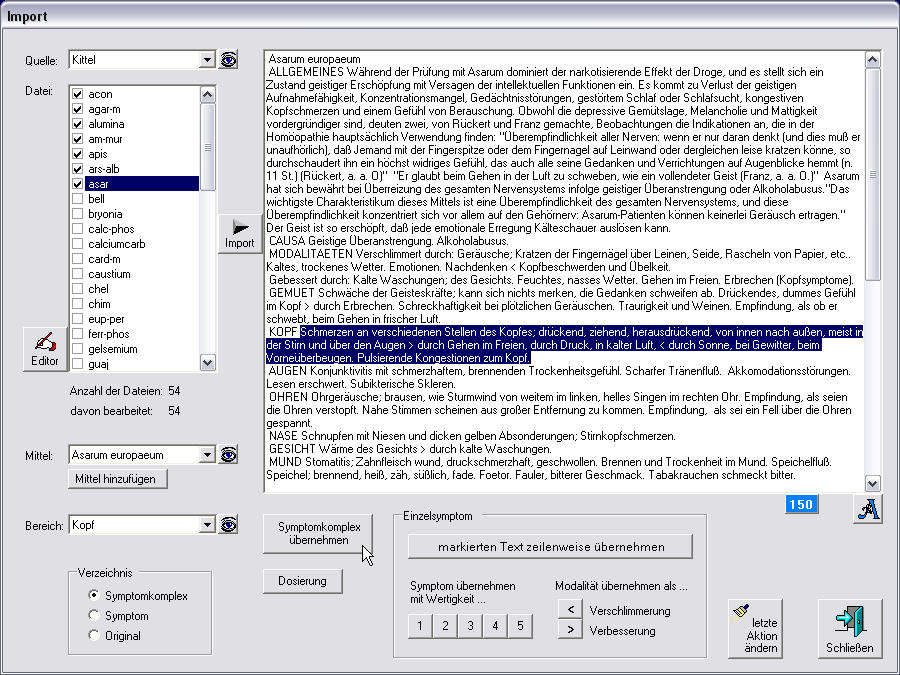Click the 'Mittel hinzufügen' button

coord(118,479)
